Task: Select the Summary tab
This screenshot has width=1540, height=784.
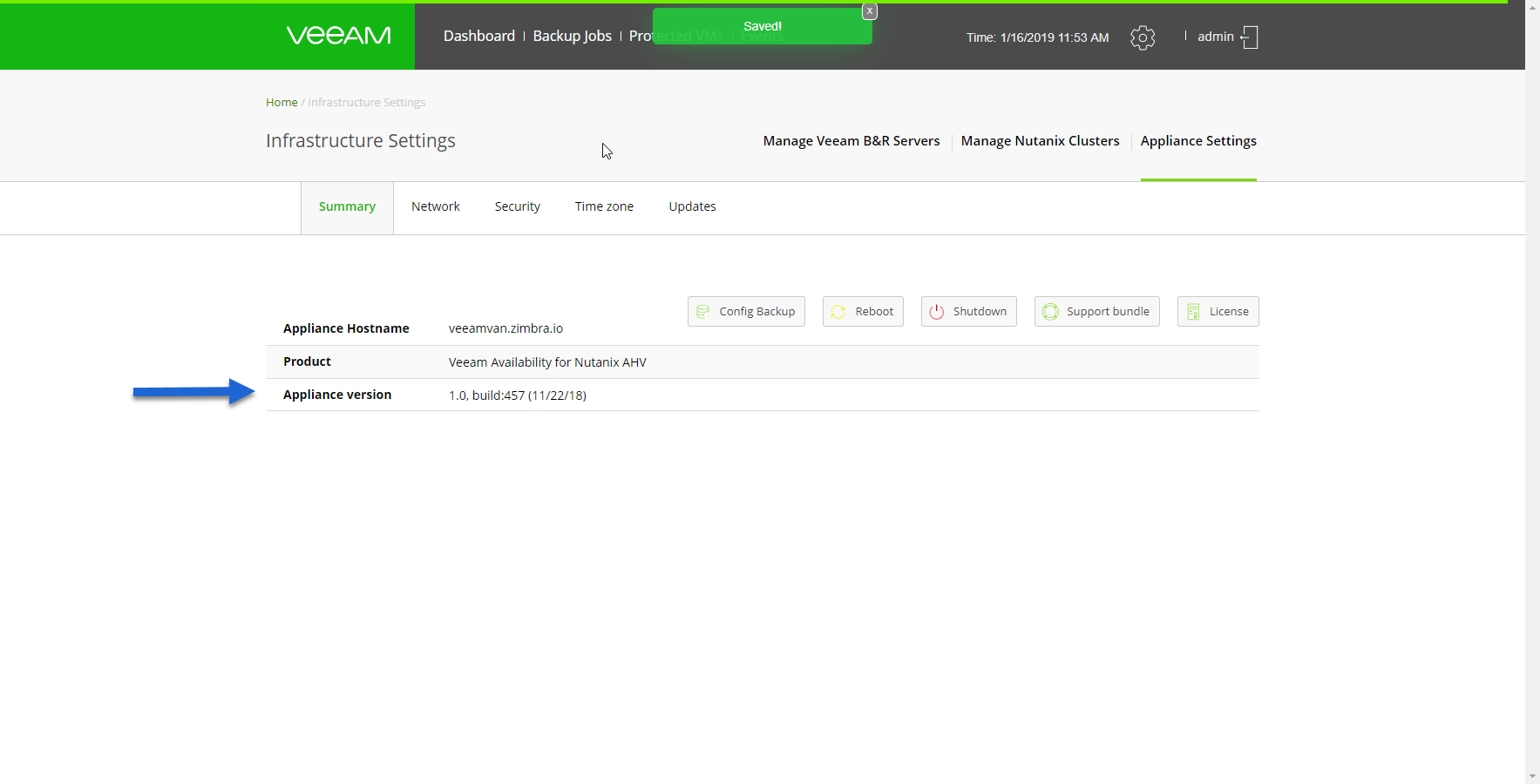Action: pos(347,207)
